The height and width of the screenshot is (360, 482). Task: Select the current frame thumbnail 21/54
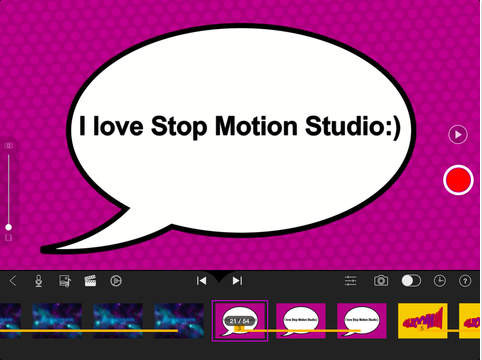(240, 321)
